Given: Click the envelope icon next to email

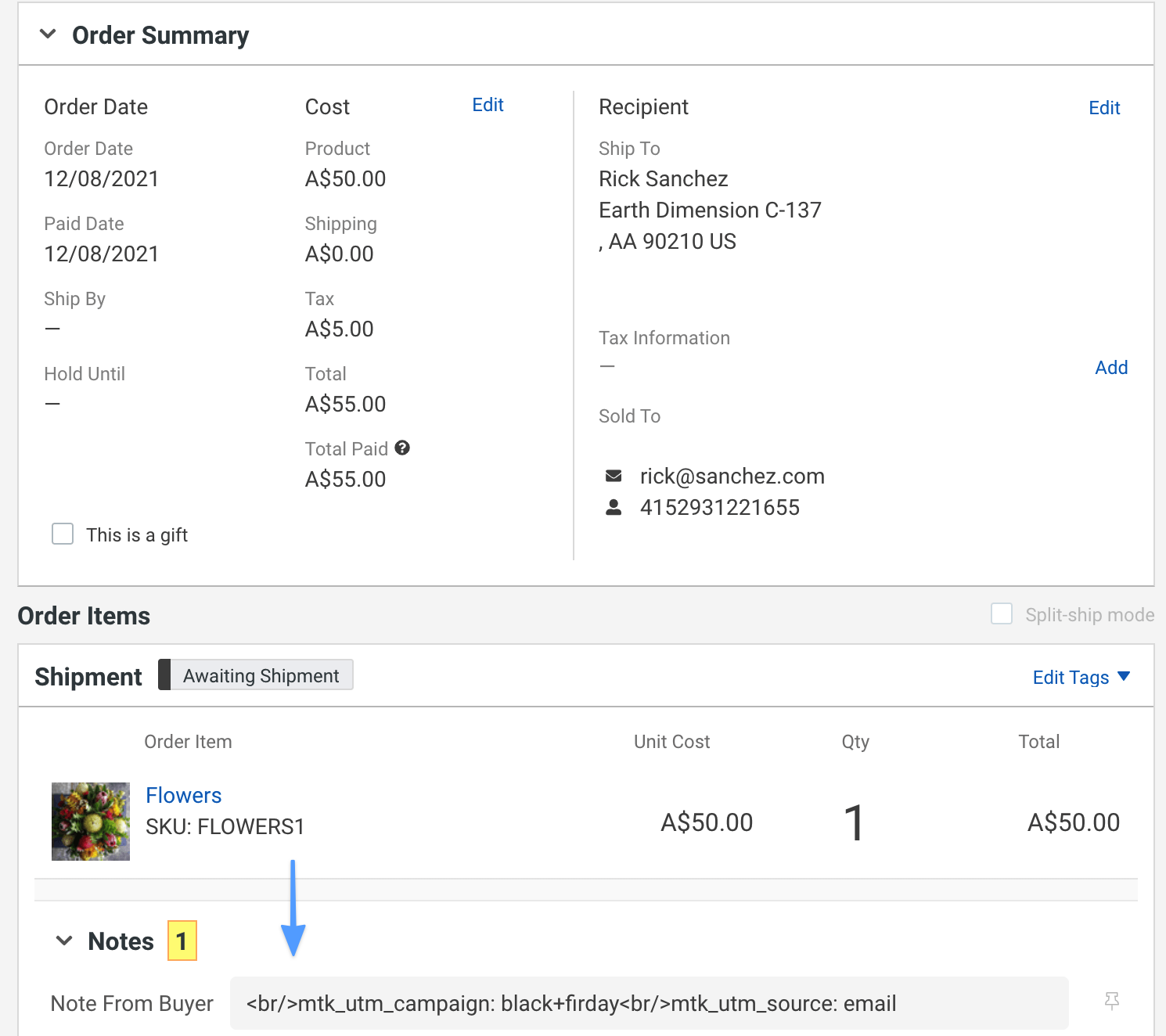Looking at the screenshot, I should click(614, 476).
